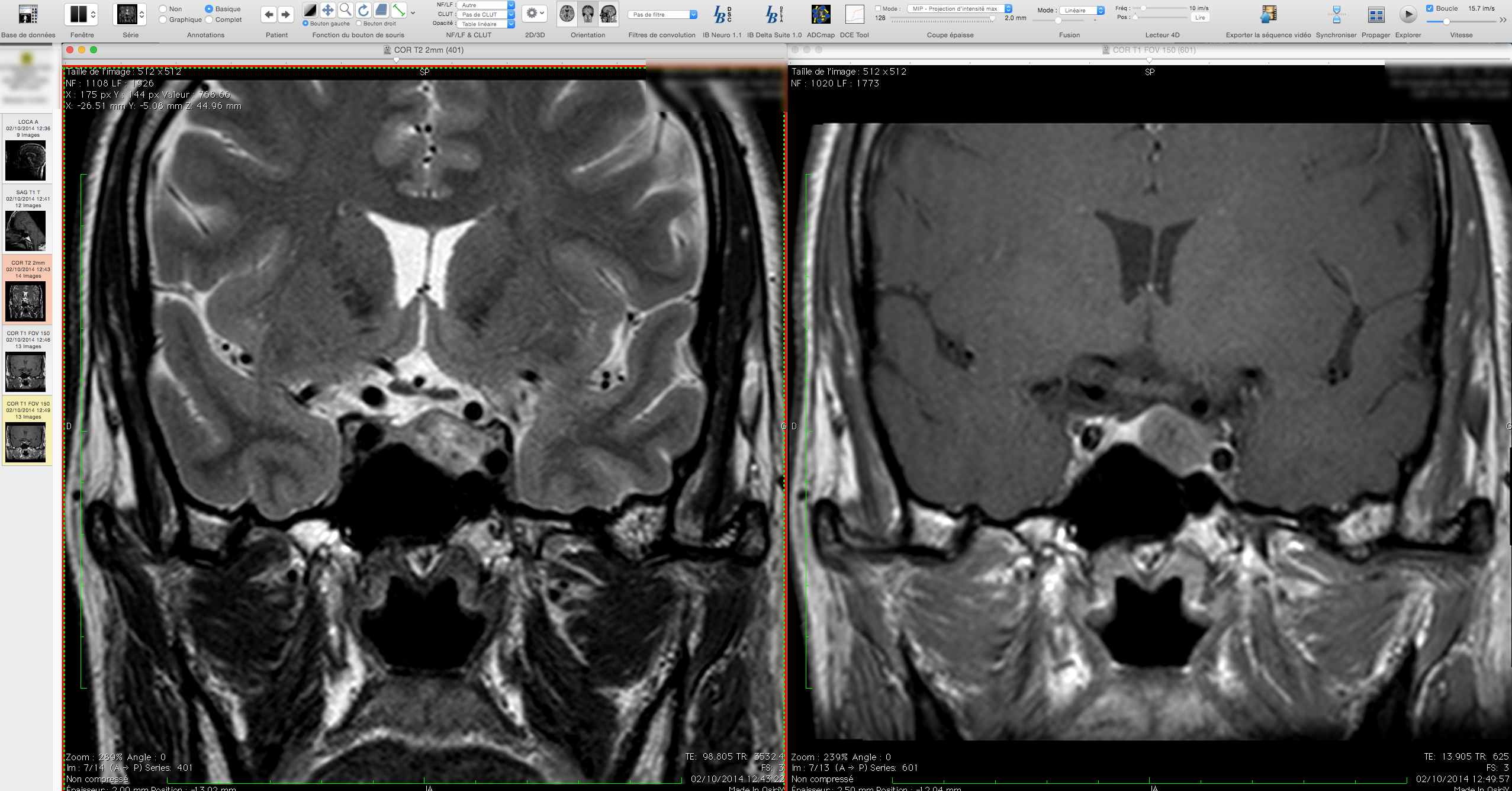Start playback with Explorer play button
1512x791 pixels.
[1408, 14]
